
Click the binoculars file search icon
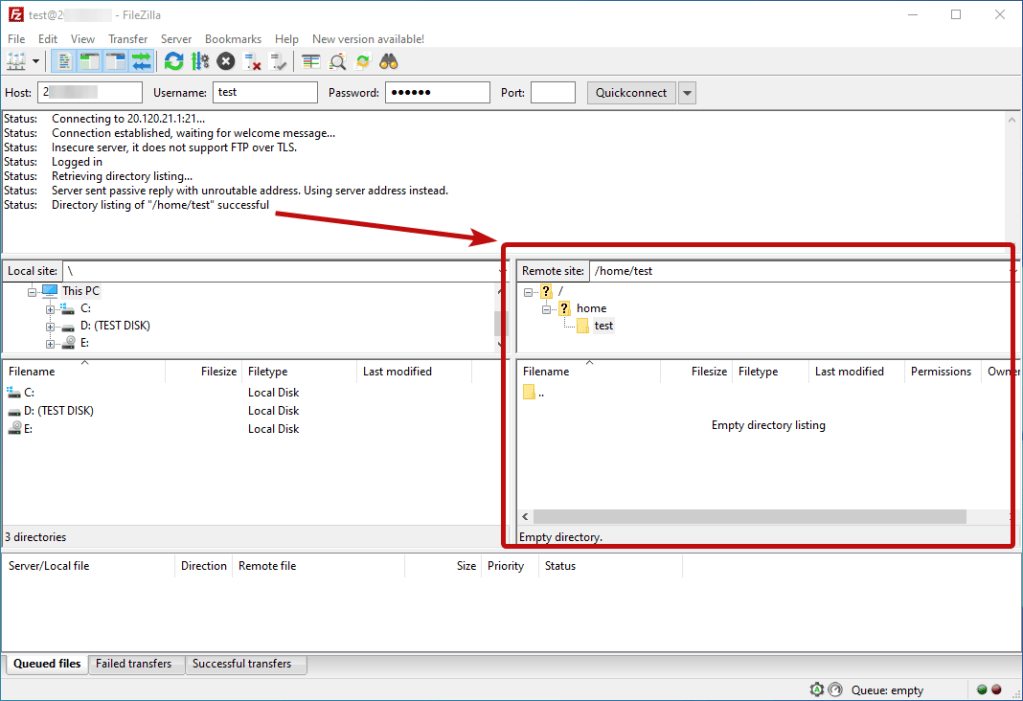(x=389, y=62)
